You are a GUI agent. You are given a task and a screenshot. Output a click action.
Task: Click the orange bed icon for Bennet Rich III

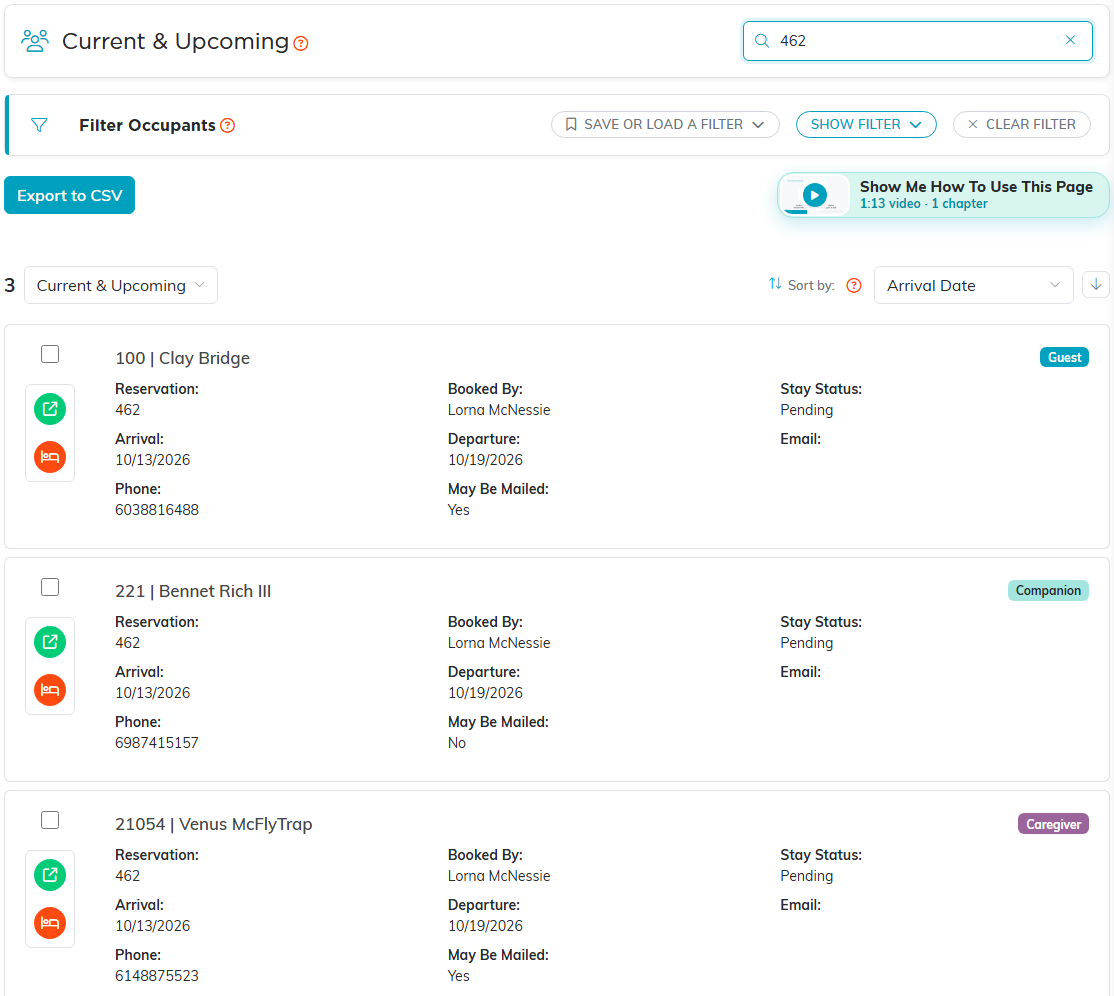point(50,690)
